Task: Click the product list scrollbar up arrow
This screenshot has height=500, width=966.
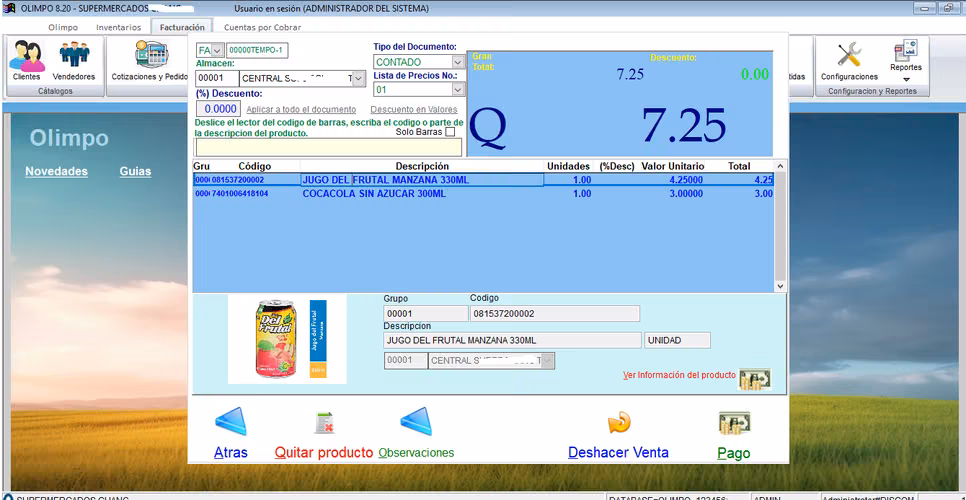Action: [780, 166]
